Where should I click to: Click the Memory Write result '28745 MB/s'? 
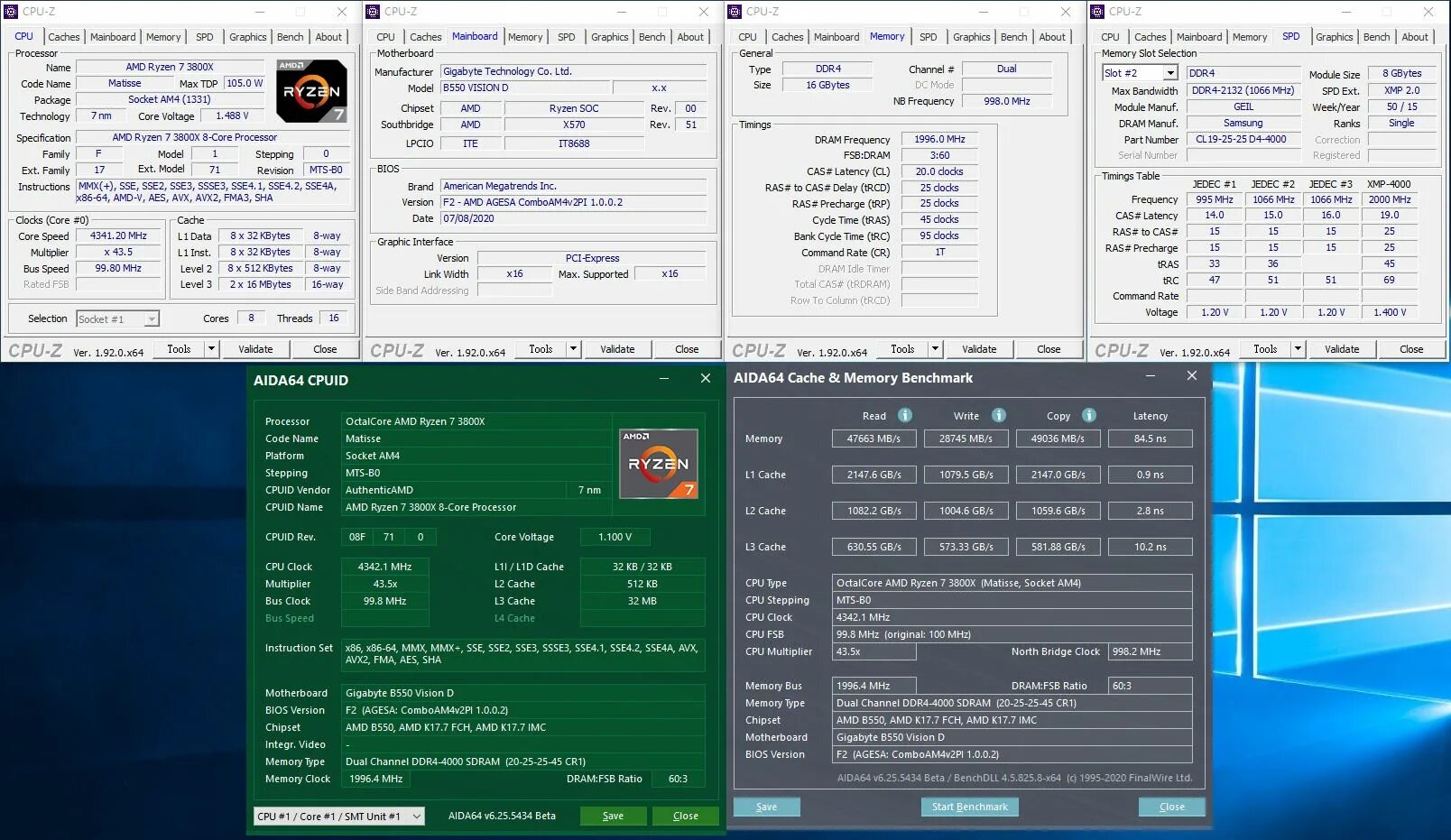(x=966, y=438)
